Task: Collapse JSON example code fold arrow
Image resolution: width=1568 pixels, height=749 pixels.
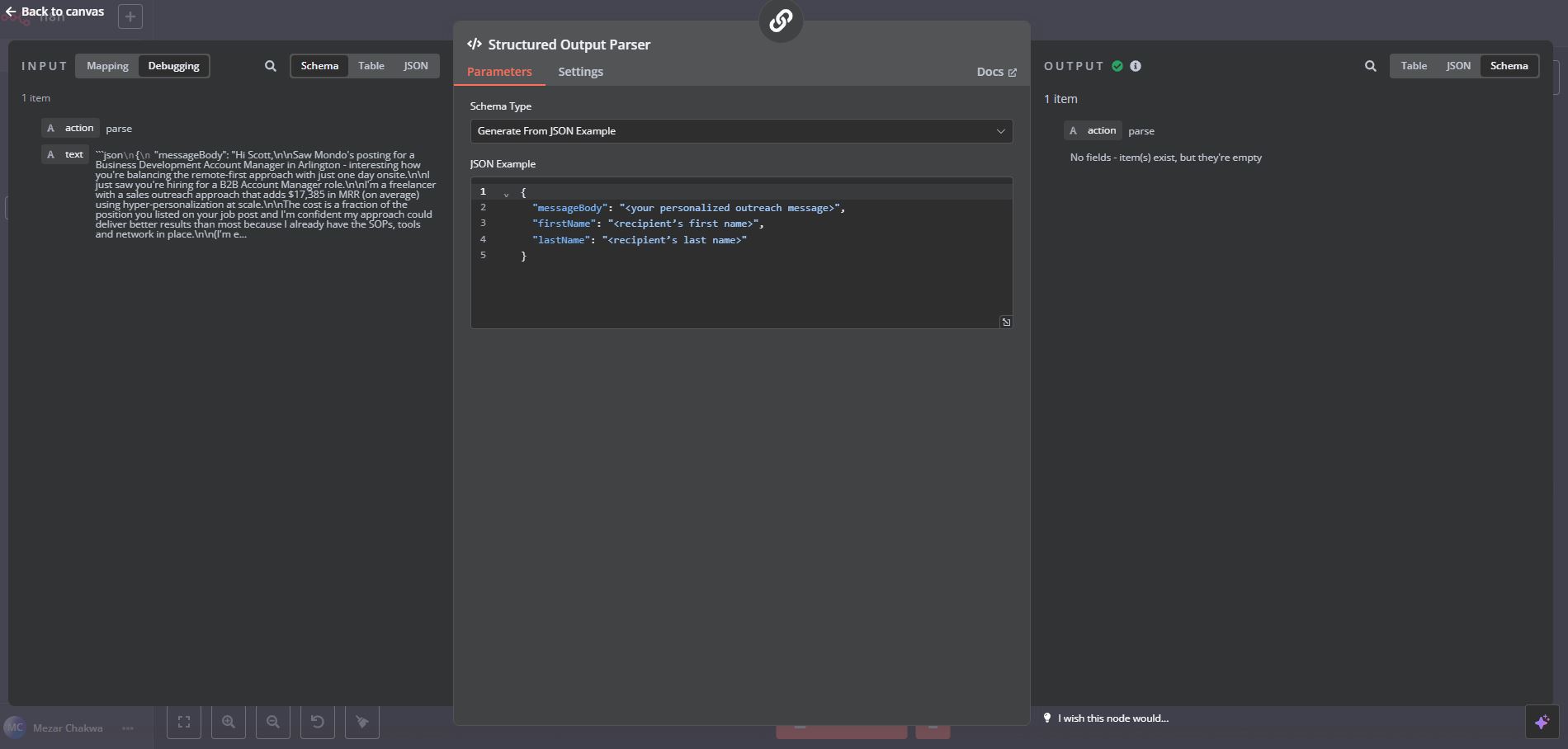Action: [x=506, y=194]
